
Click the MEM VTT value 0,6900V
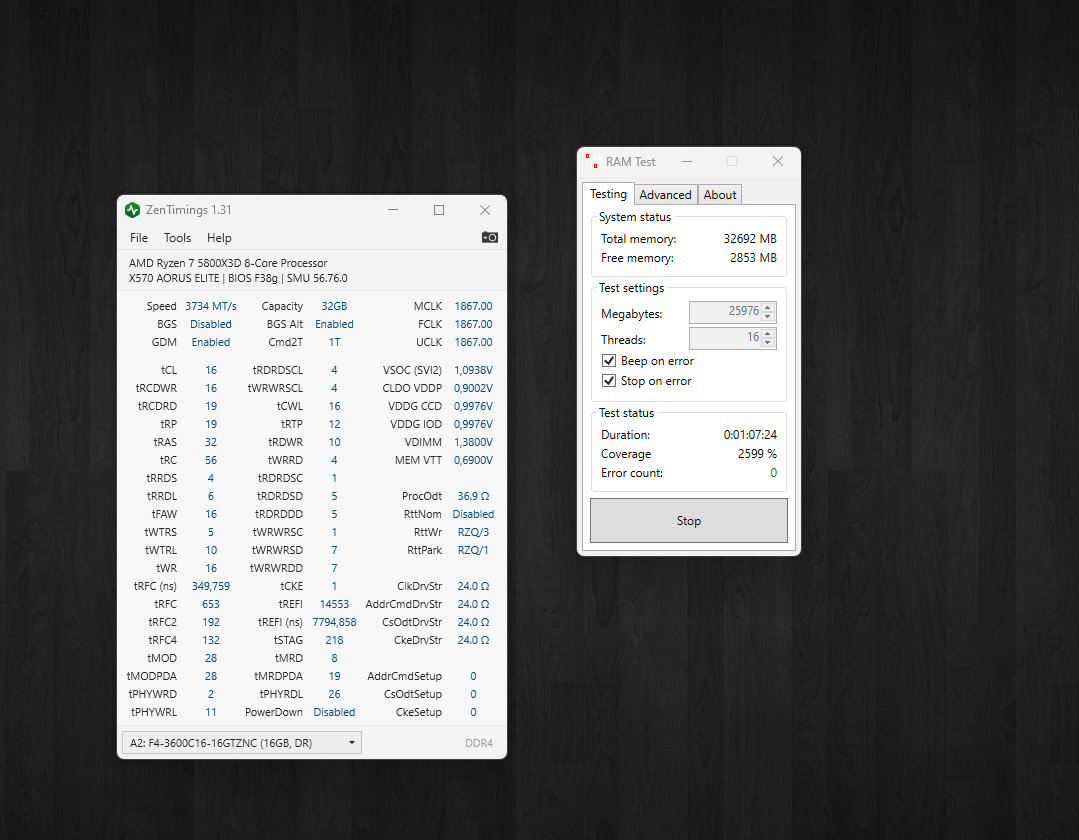click(x=473, y=460)
